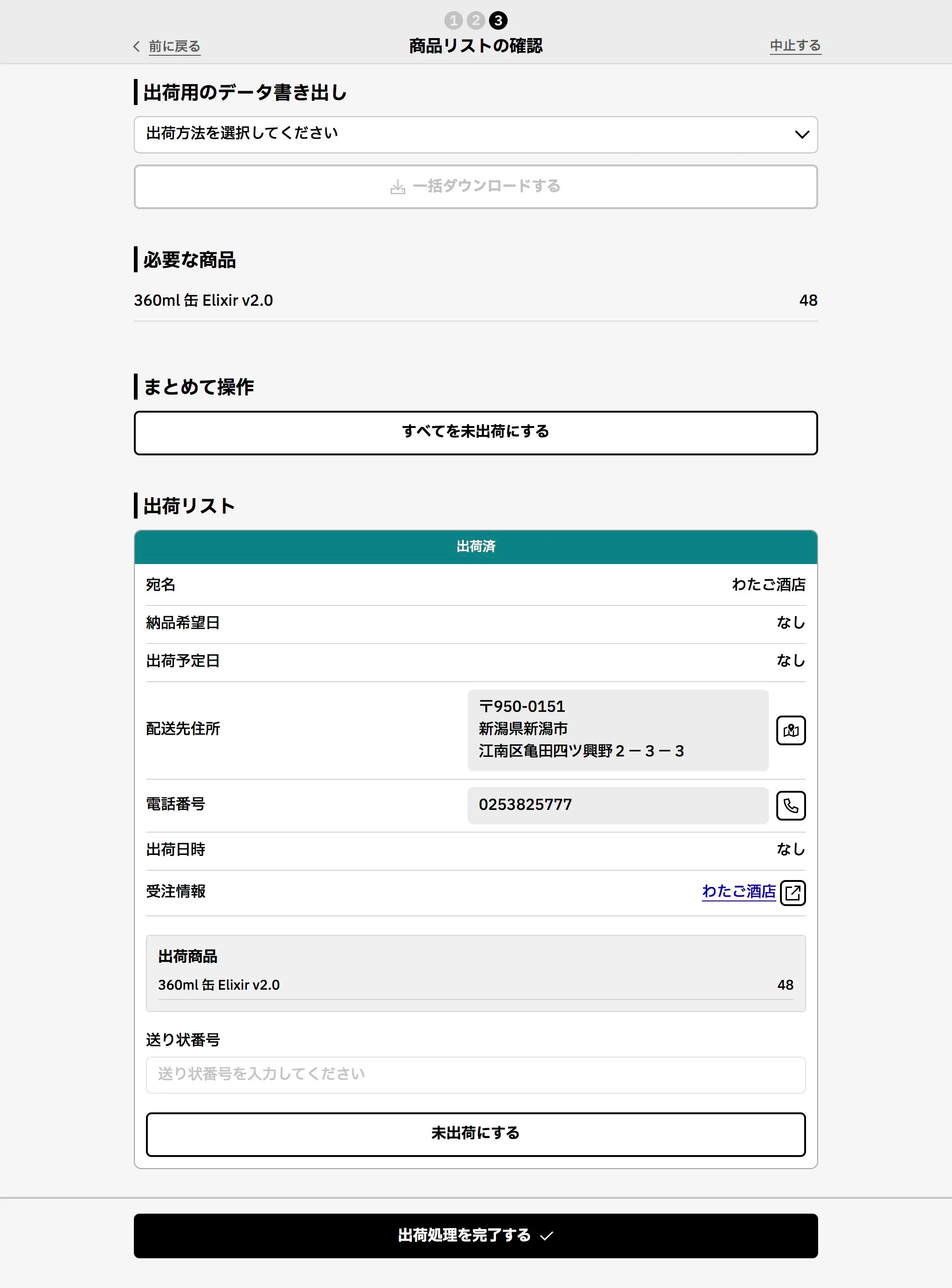Viewport: 952px width, 1288px height.
Task: Click the map icon beside the delivery address
Action: click(x=790, y=730)
